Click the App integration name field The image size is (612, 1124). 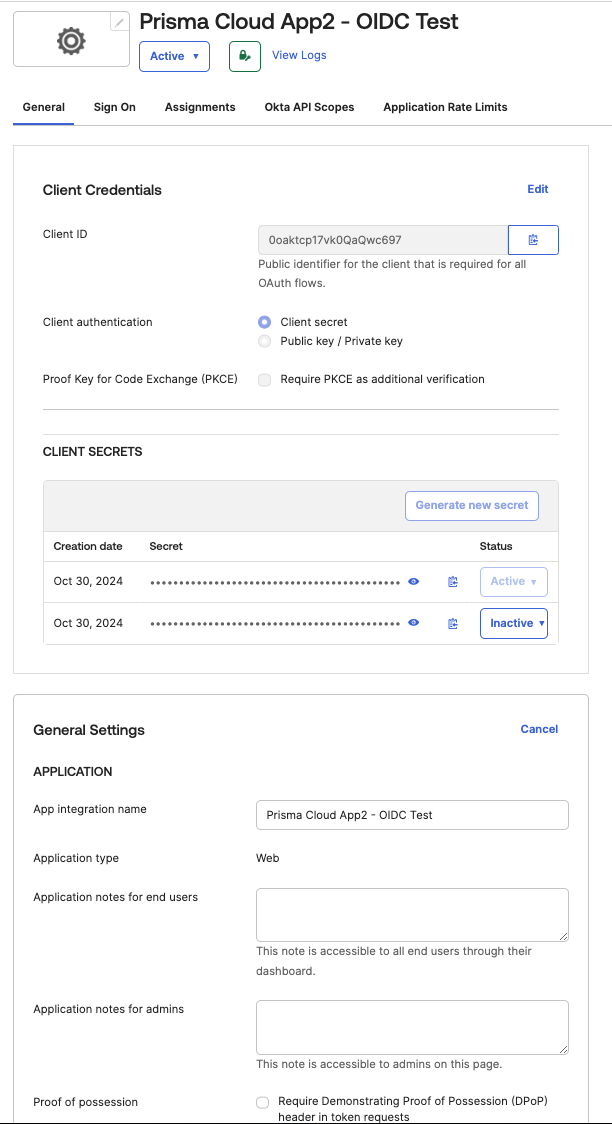[x=412, y=815]
